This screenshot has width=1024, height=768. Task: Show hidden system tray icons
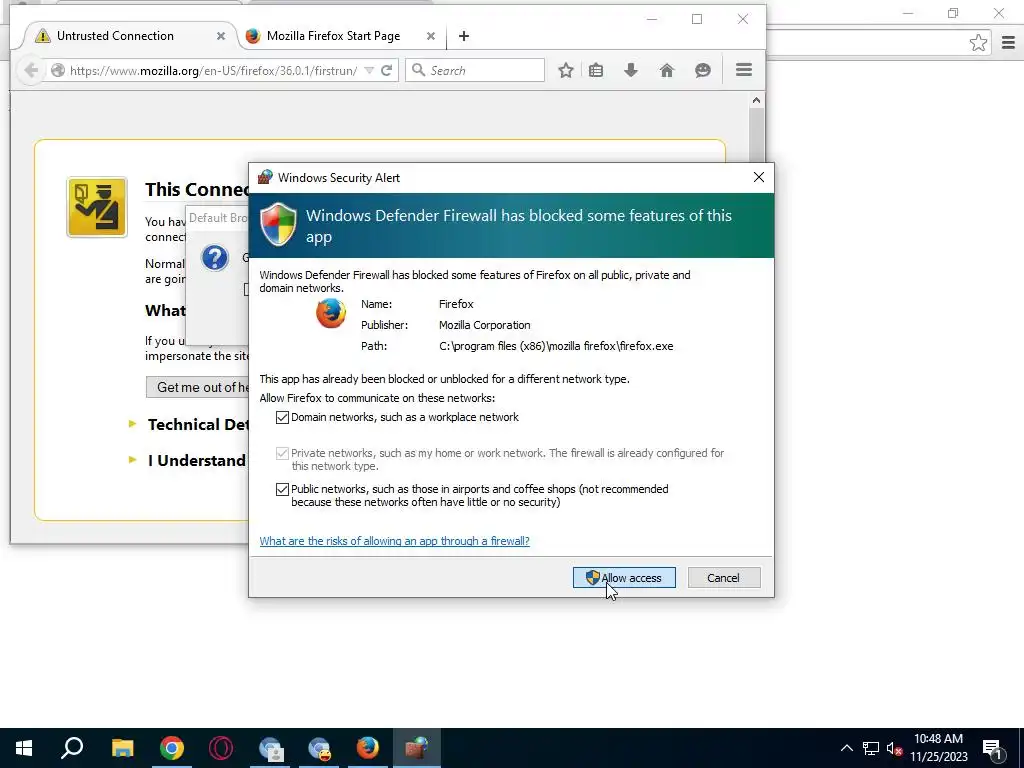click(x=846, y=748)
